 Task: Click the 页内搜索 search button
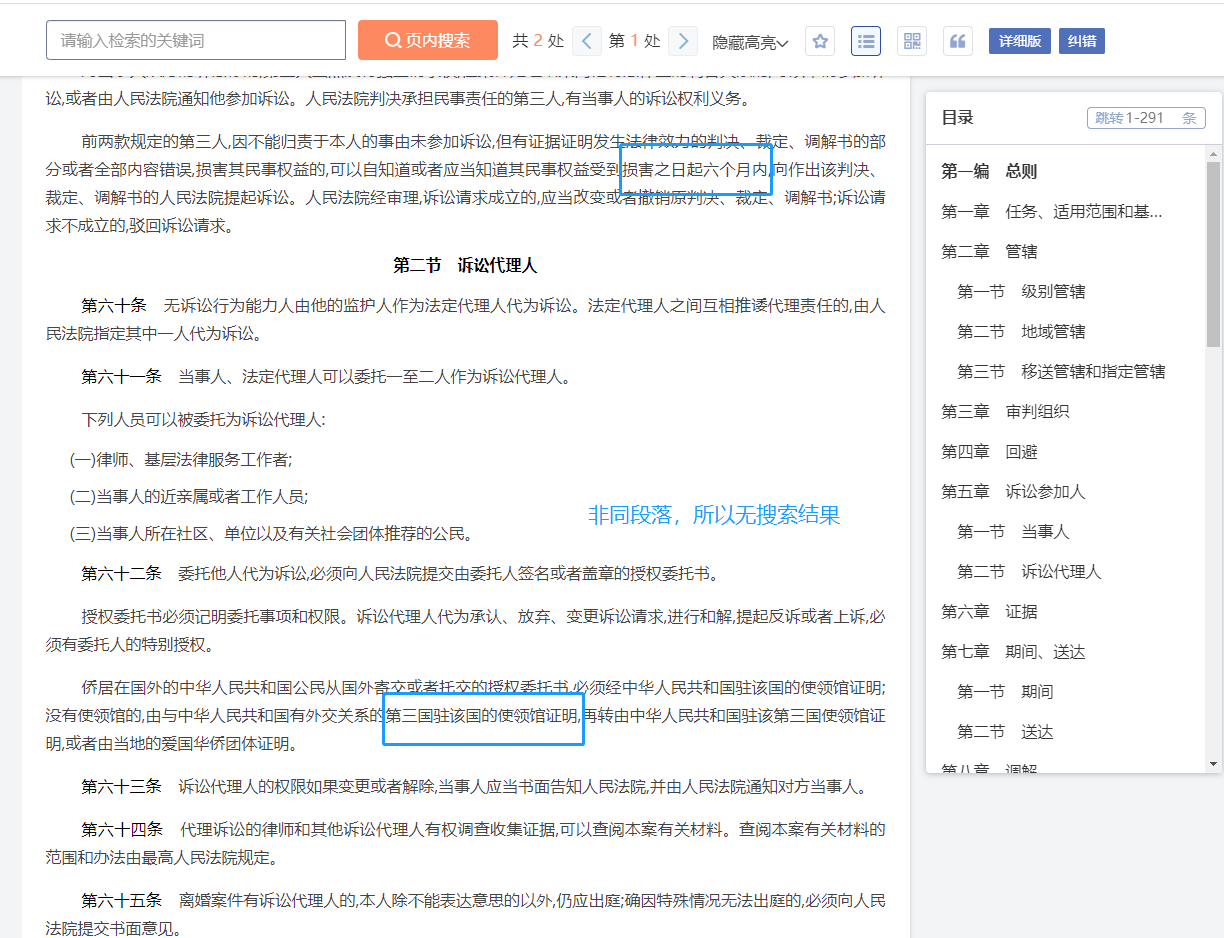(x=428, y=40)
